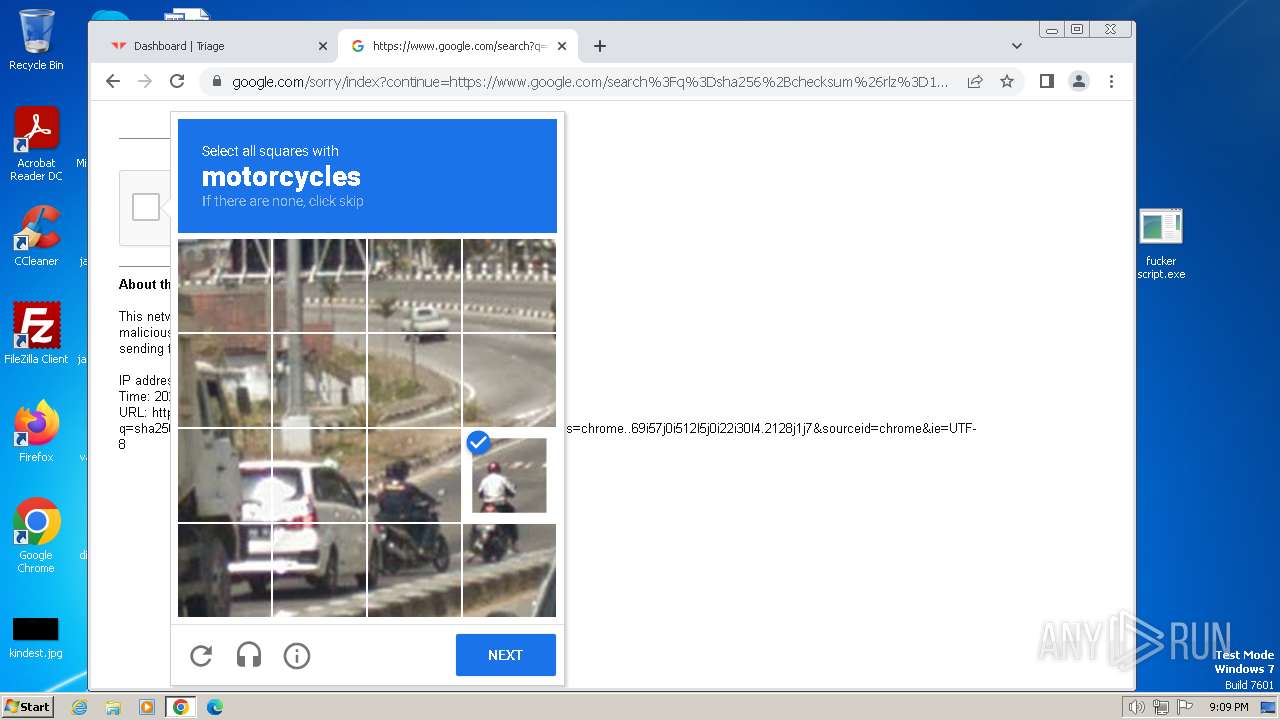Get an audio challenge via headphones icon
The image size is (1280, 720).
(x=249, y=655)
